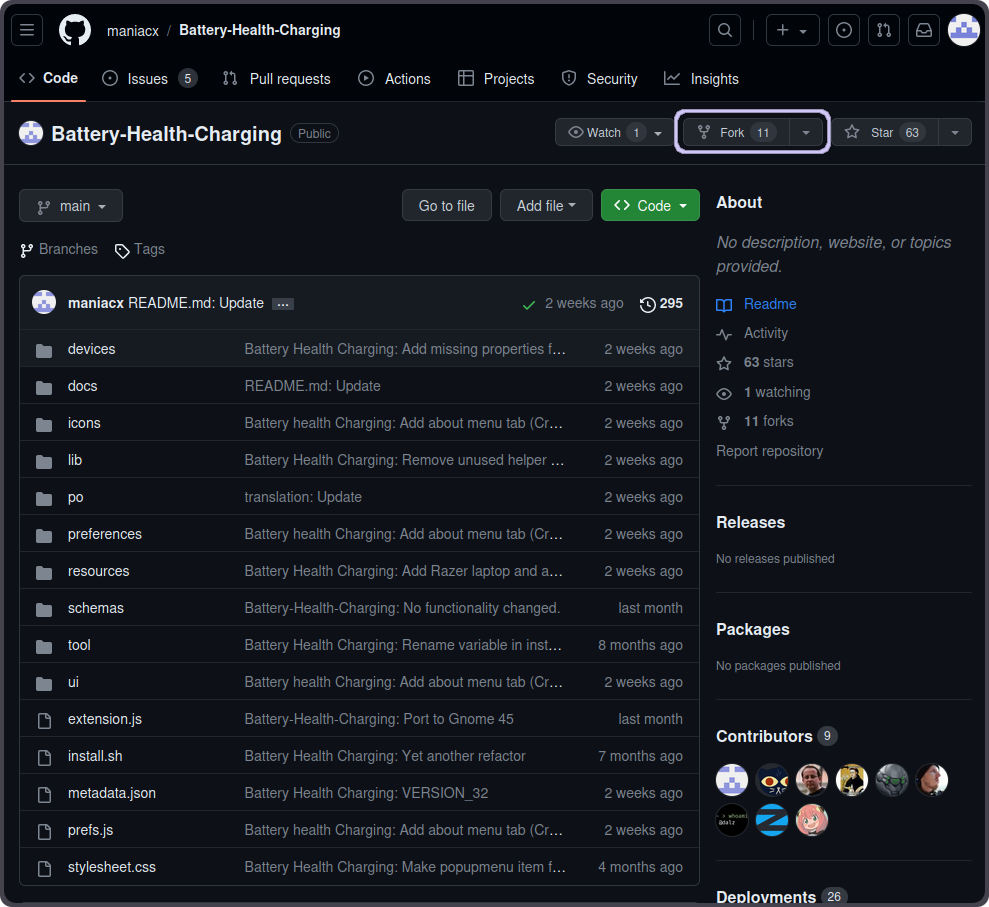This screenshot has width=989, height=907.
Task: Open the main branch dropdown
Action: (x=71, y=206)
